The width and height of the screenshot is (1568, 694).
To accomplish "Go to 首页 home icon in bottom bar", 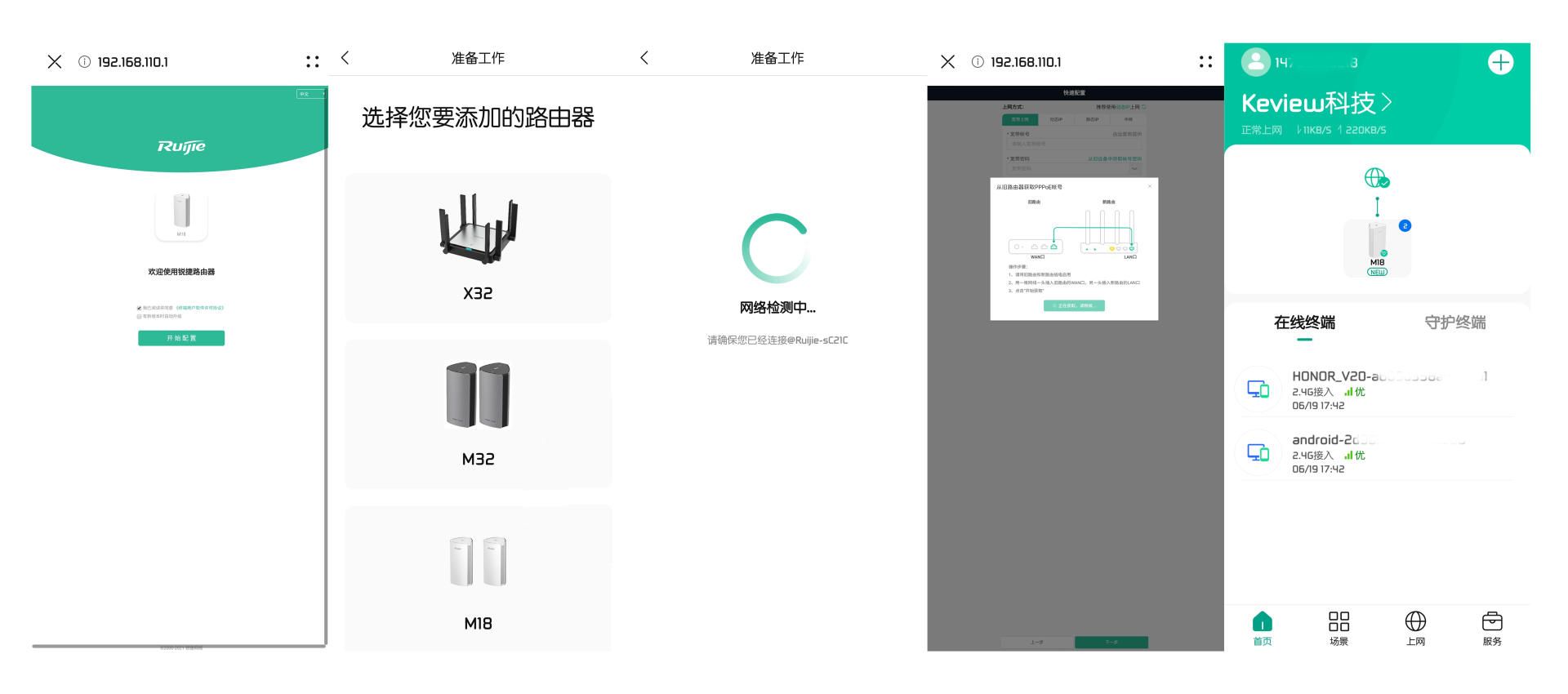I will (x=1262, y=628).
